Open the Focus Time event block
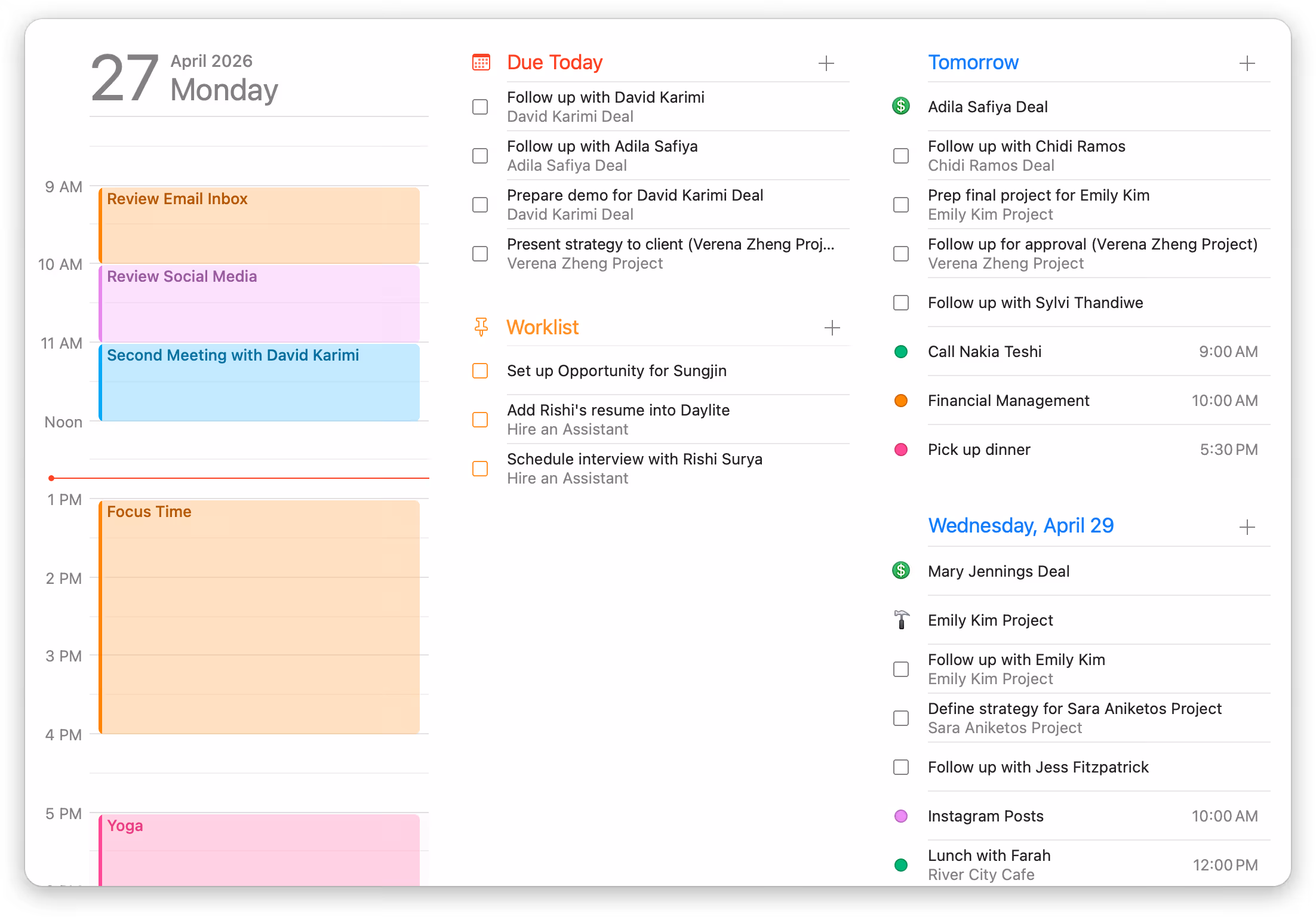This screenshot has height=917, width=1316. [x=259, y=617]
